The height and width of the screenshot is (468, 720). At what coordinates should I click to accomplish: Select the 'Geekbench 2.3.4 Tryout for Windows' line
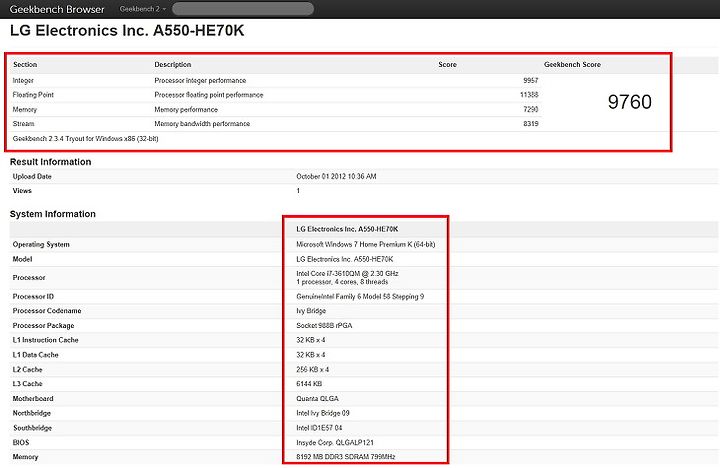85,139
